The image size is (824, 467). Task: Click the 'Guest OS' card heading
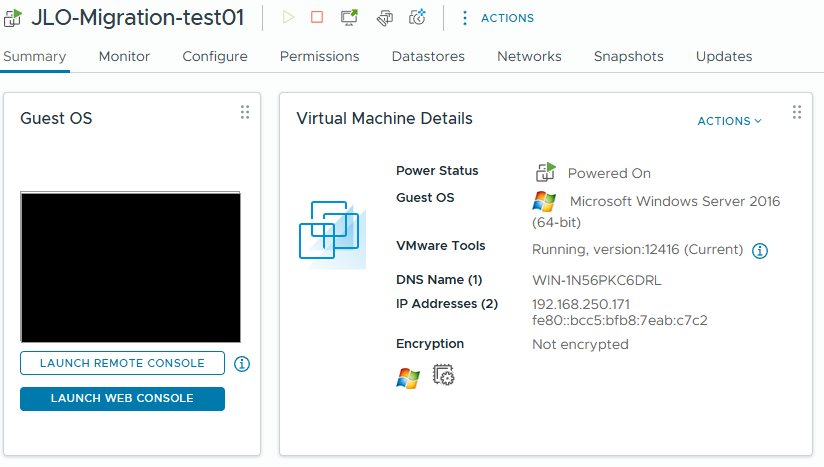[56, 118]
